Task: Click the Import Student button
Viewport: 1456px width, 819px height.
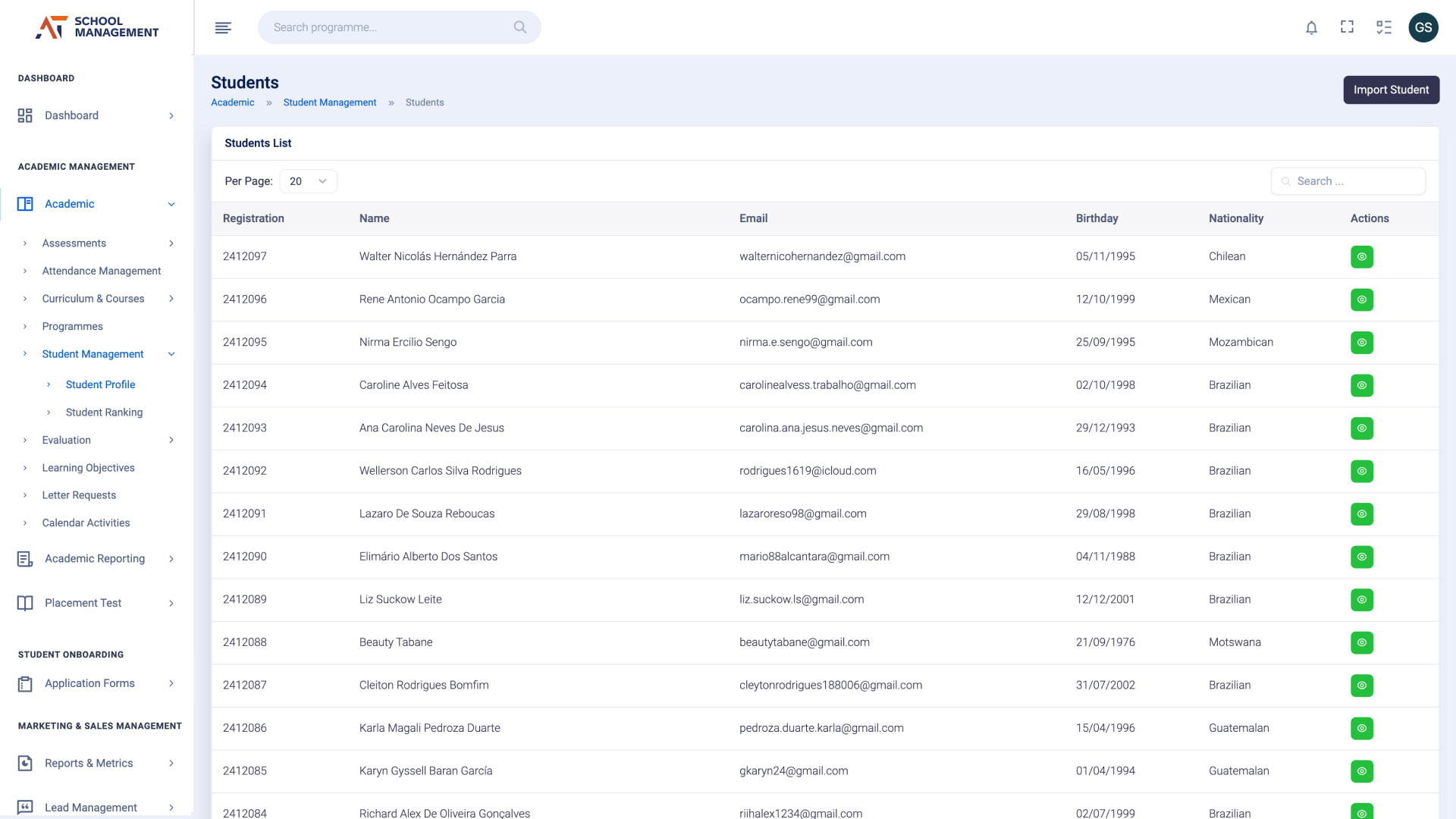Action: coord(1391,89)
